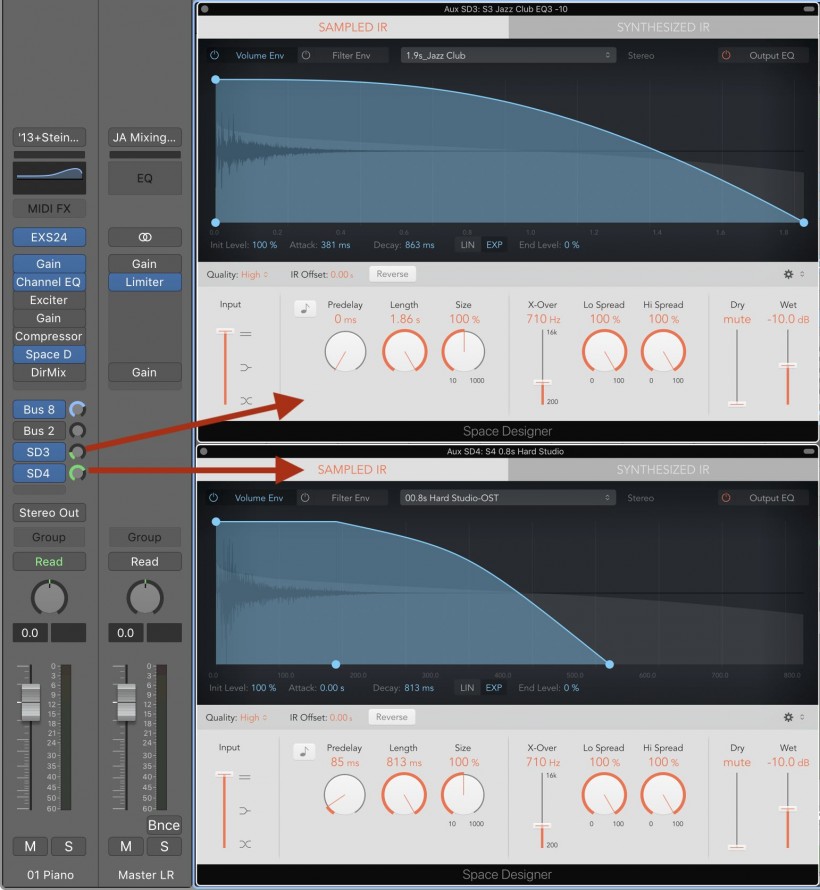
Task: Open the Space D plugin slot
Action: tap(49, 354)
